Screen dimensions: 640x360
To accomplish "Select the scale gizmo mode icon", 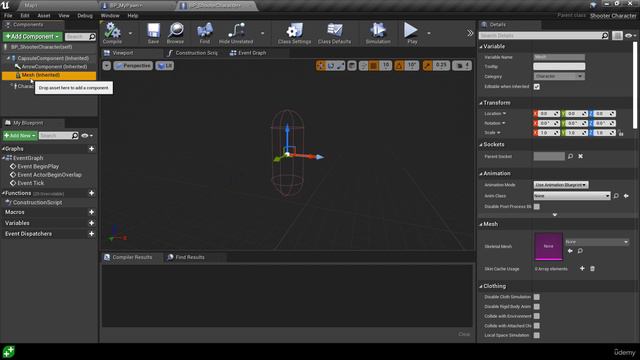I will point(340,65).
